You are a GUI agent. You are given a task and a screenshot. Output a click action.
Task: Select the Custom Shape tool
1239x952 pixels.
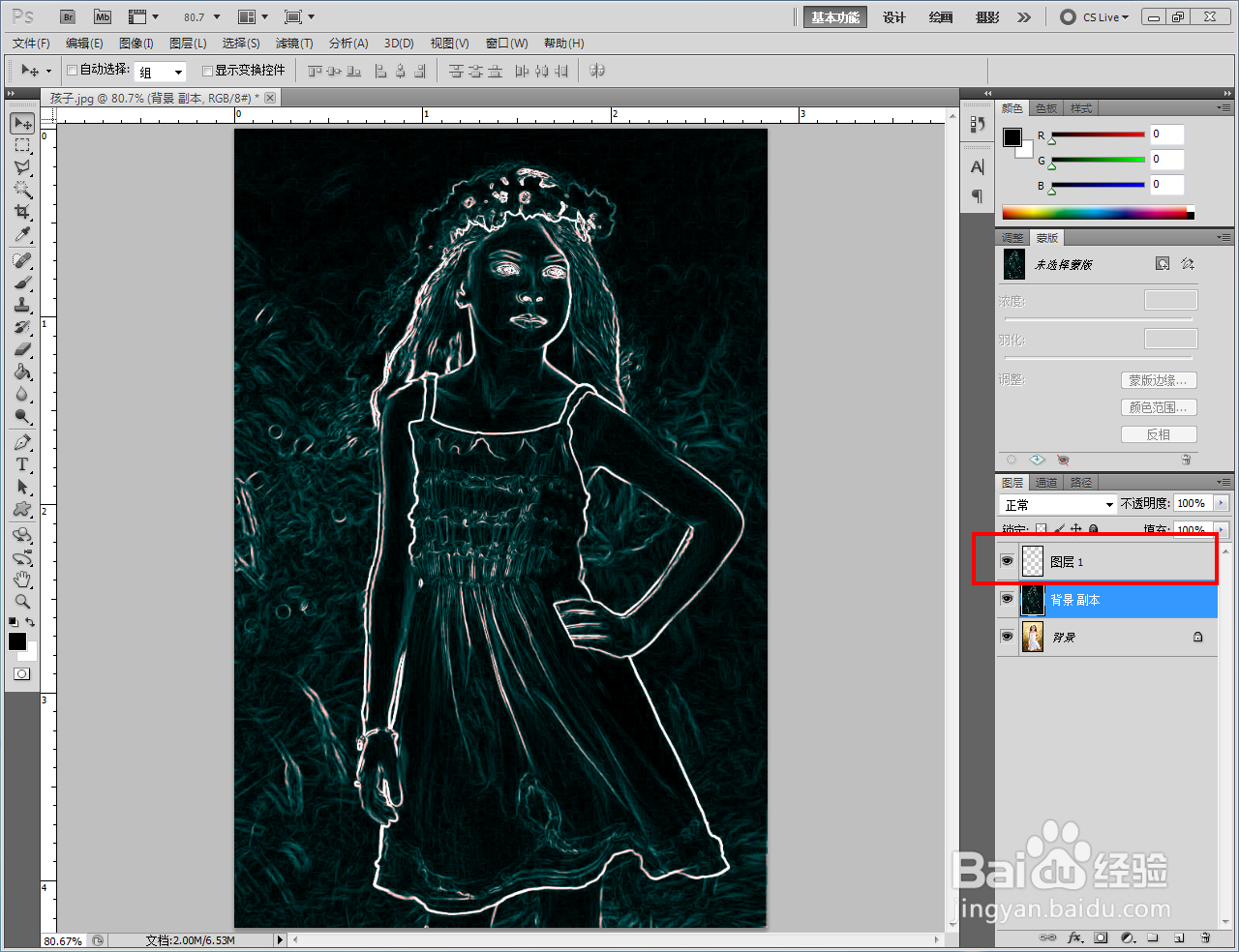coord(22,510)
